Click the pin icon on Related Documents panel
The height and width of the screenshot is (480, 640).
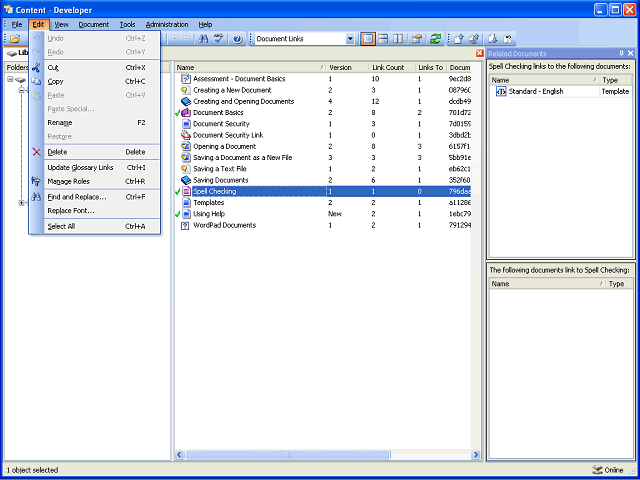pos(622,53)
